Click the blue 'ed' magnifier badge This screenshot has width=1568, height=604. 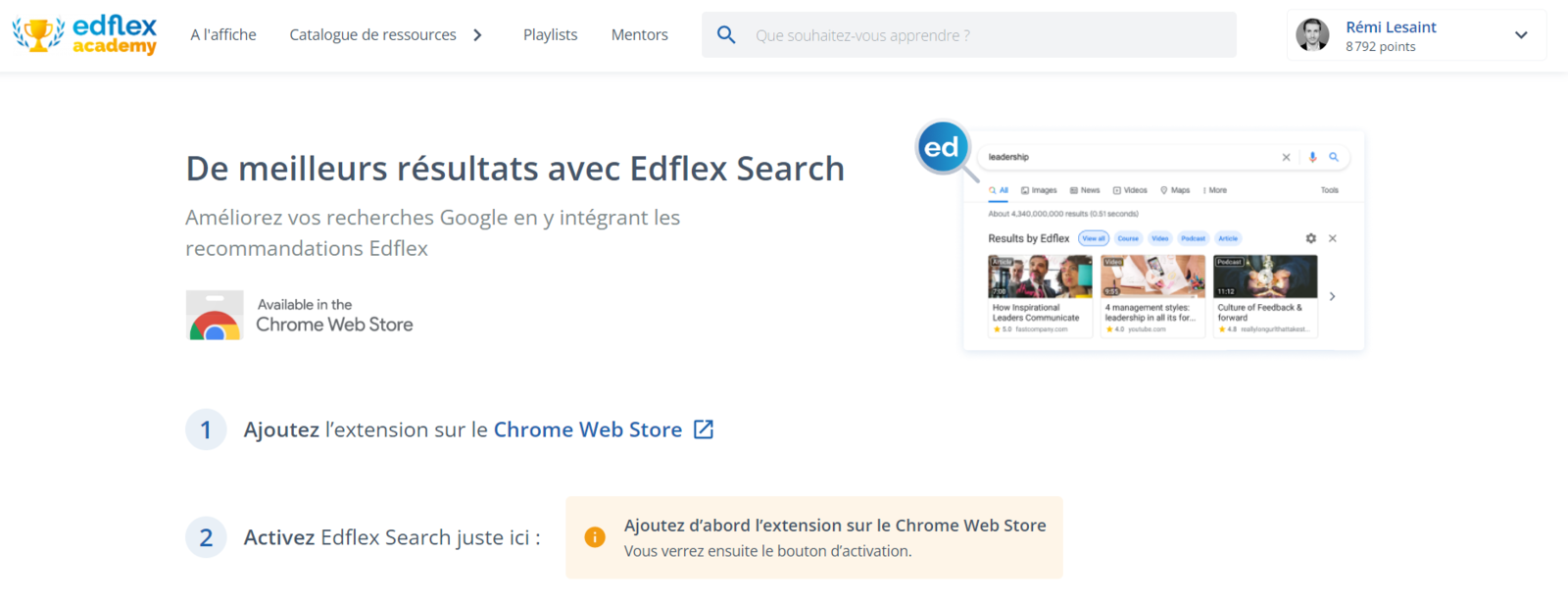(943, 147)
